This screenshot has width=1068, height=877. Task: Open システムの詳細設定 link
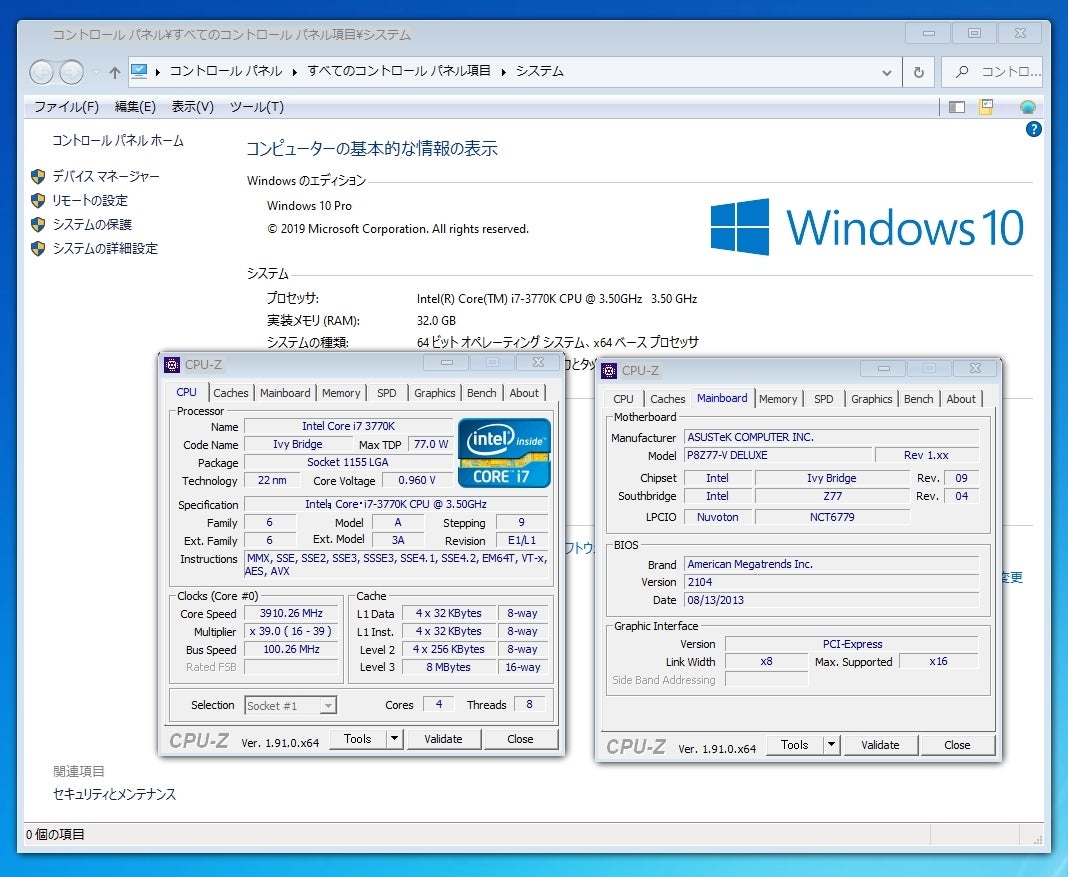pos(105,249)
